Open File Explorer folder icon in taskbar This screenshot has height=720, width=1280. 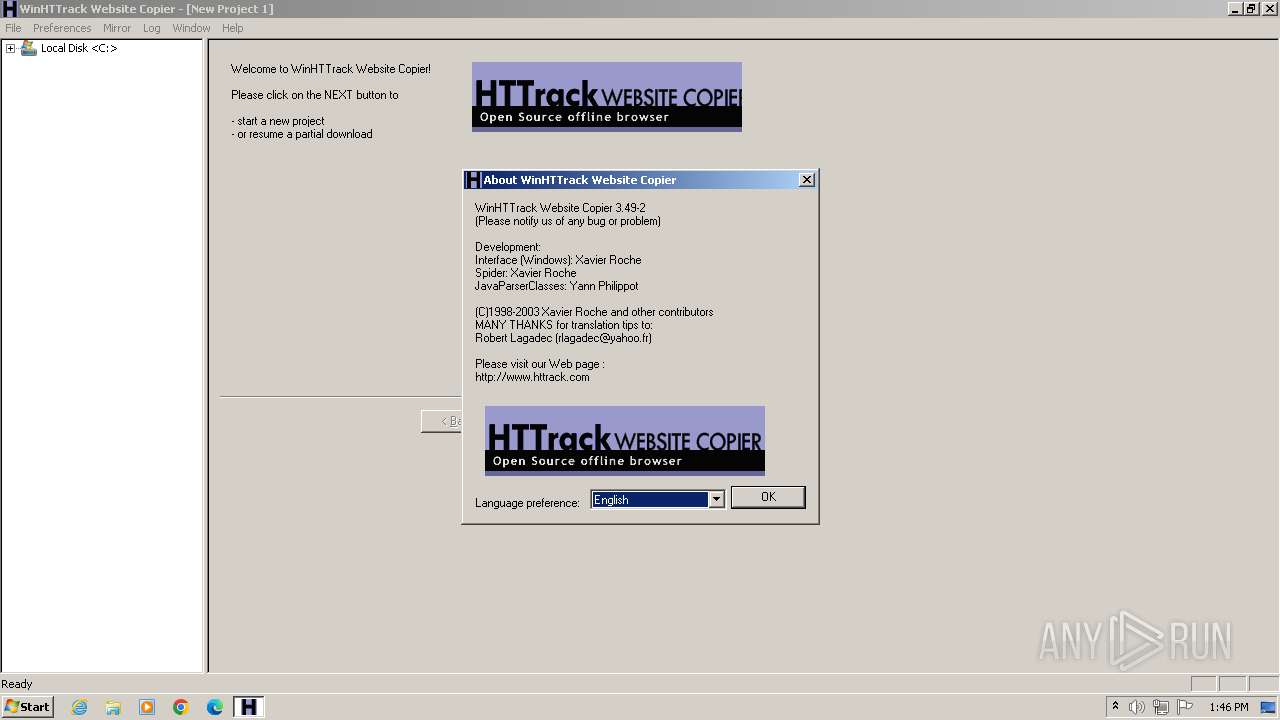click(113, 707)
